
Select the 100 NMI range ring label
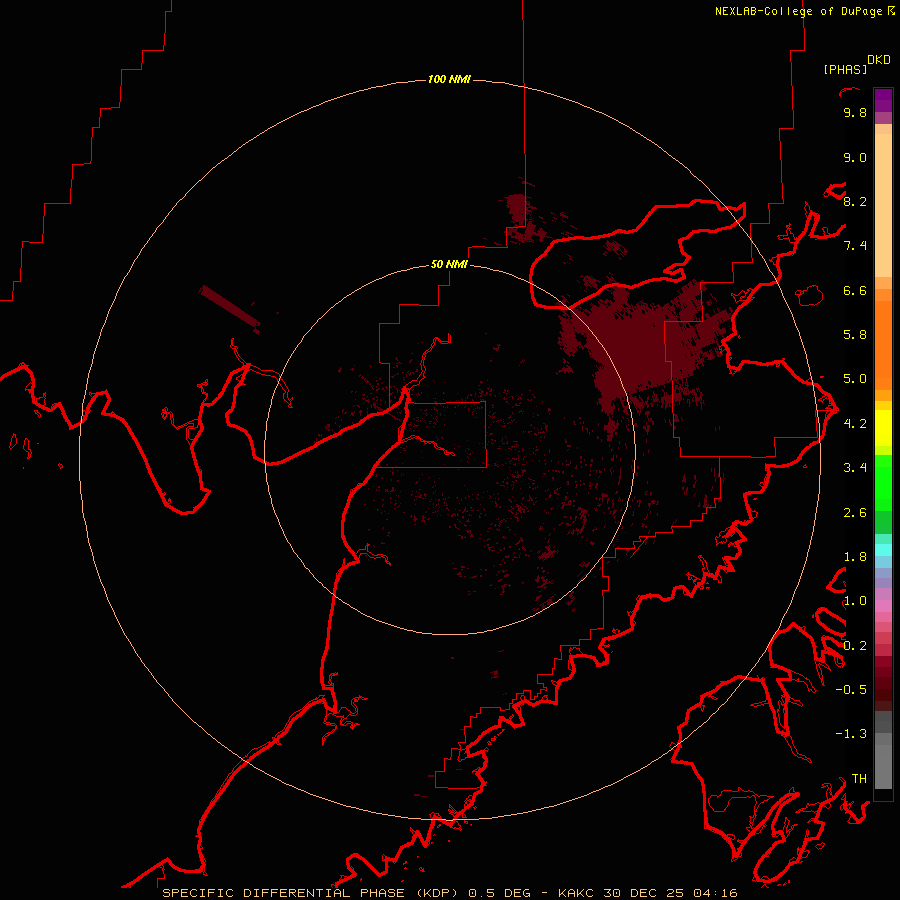pos(449,79)
